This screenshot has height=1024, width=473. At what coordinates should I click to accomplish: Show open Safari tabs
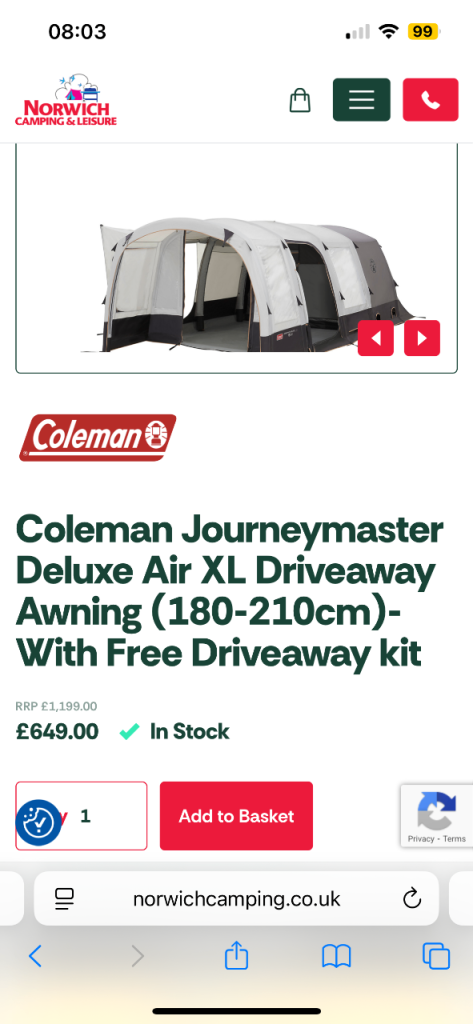tap(436, 956)
